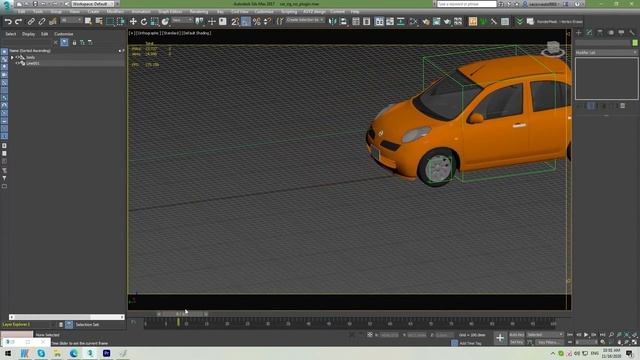640x360 pixels.
Task: Toggle visibility eye for body object
Action: 17,58
